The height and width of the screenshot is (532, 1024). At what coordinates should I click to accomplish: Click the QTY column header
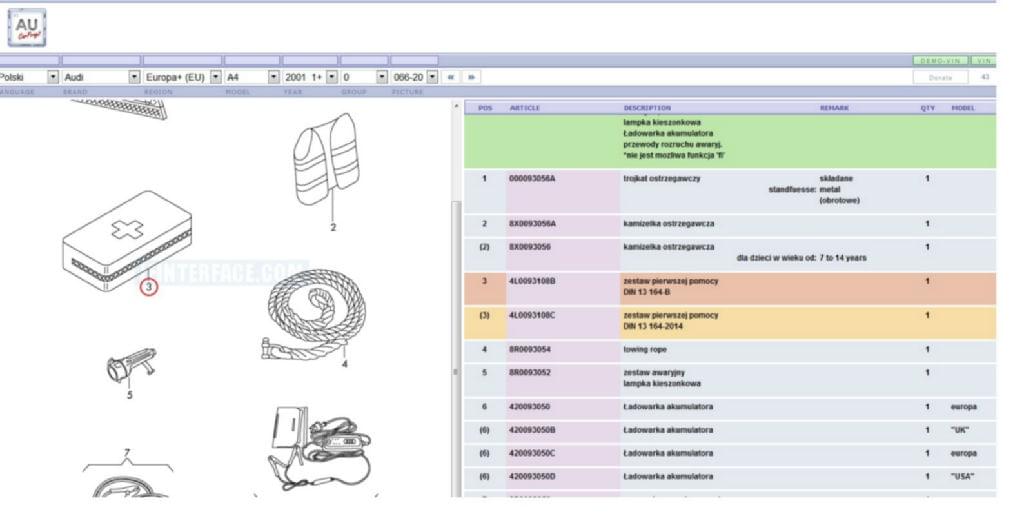[x=927, y=108]
